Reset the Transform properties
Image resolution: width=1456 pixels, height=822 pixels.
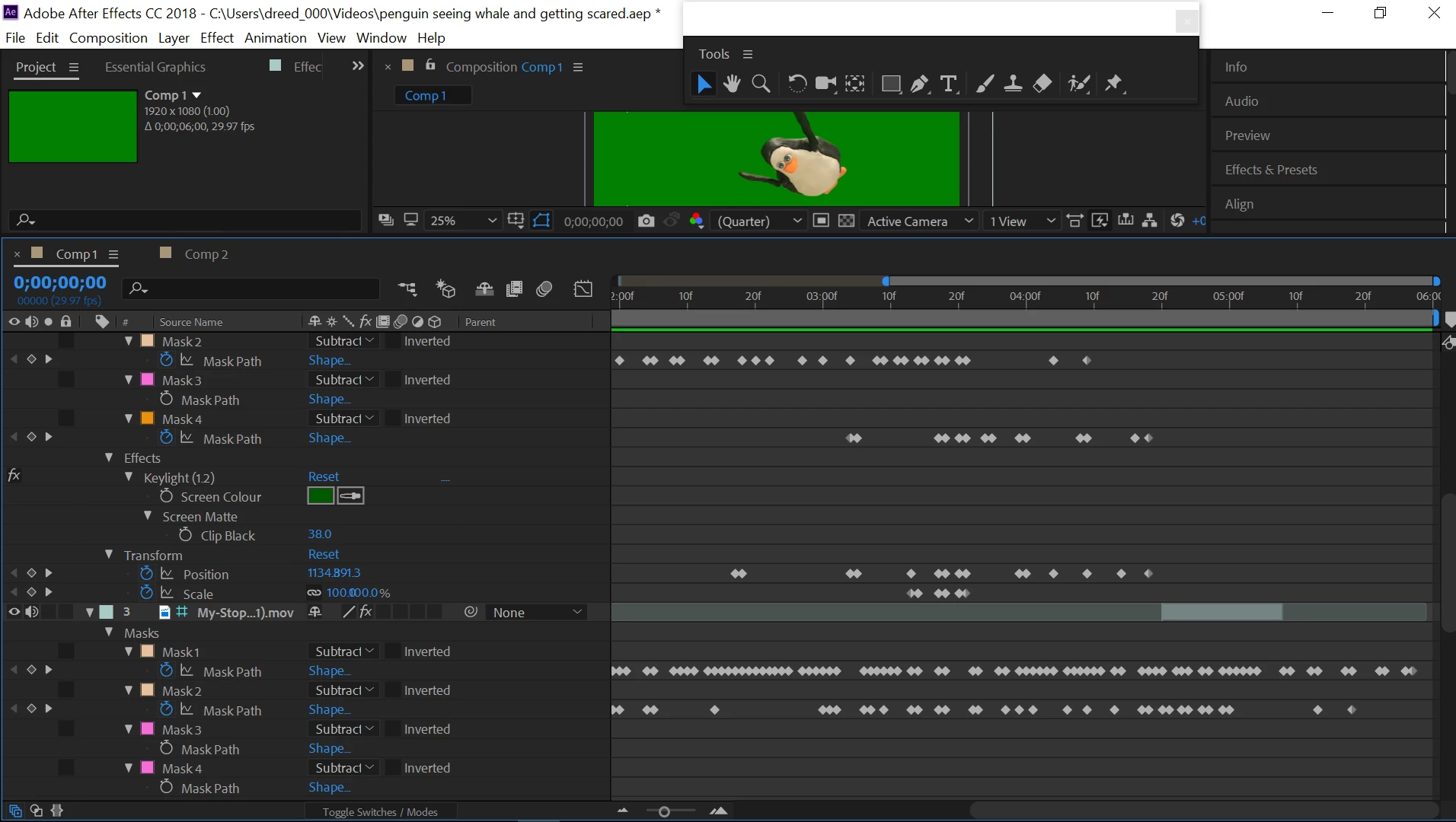click(x=324, y=554)
